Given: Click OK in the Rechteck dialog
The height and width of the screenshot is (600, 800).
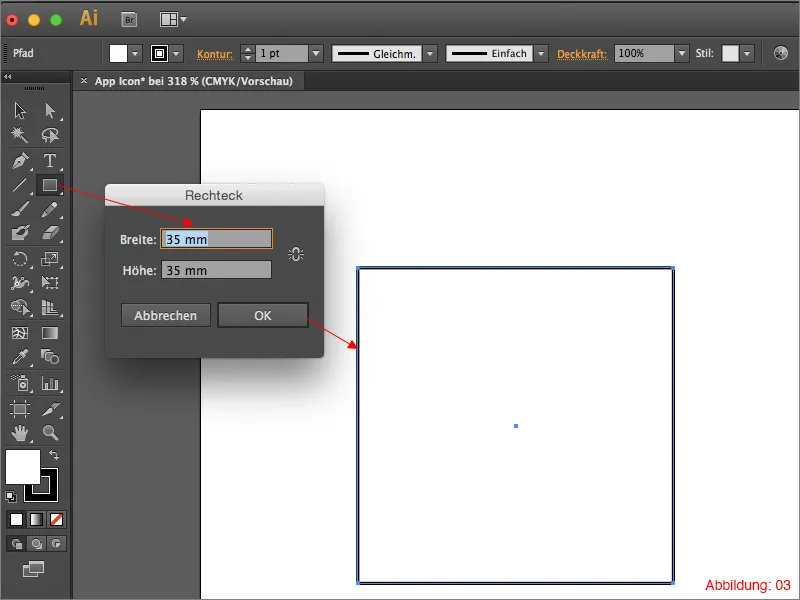Looking at the screenshot, I should [263, 315].
